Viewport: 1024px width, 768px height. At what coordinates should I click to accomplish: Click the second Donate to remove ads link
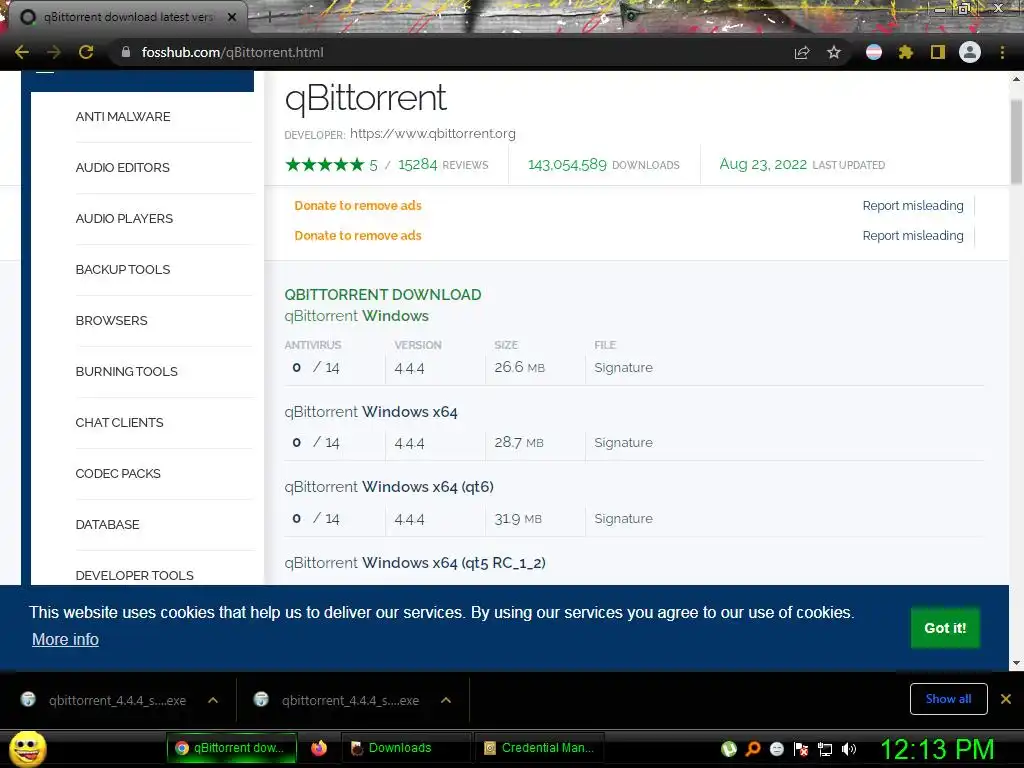pyautogui.click(x=358, y=236)
